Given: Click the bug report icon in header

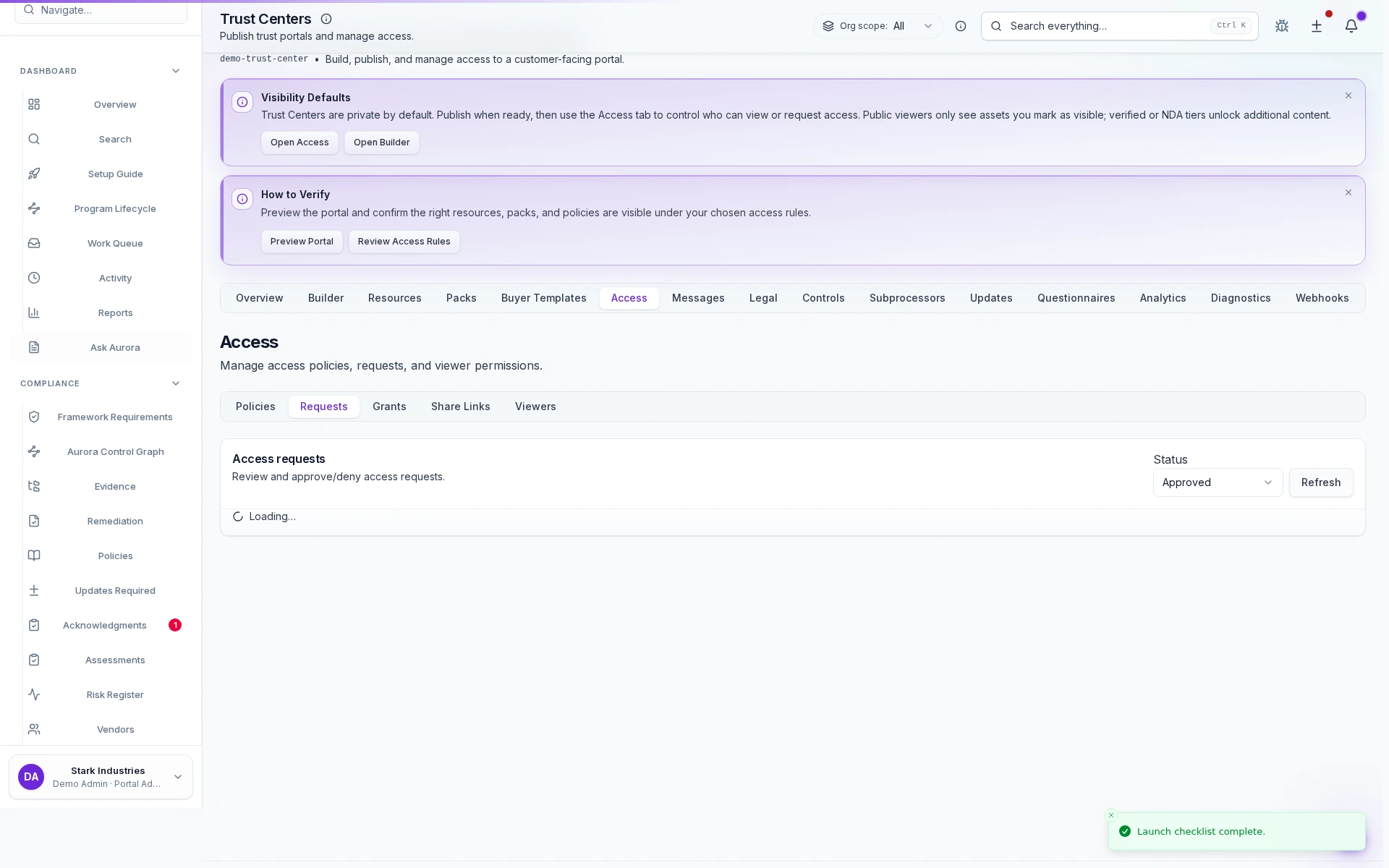Looking at the screenshot, I should [x=1282, y=26].
